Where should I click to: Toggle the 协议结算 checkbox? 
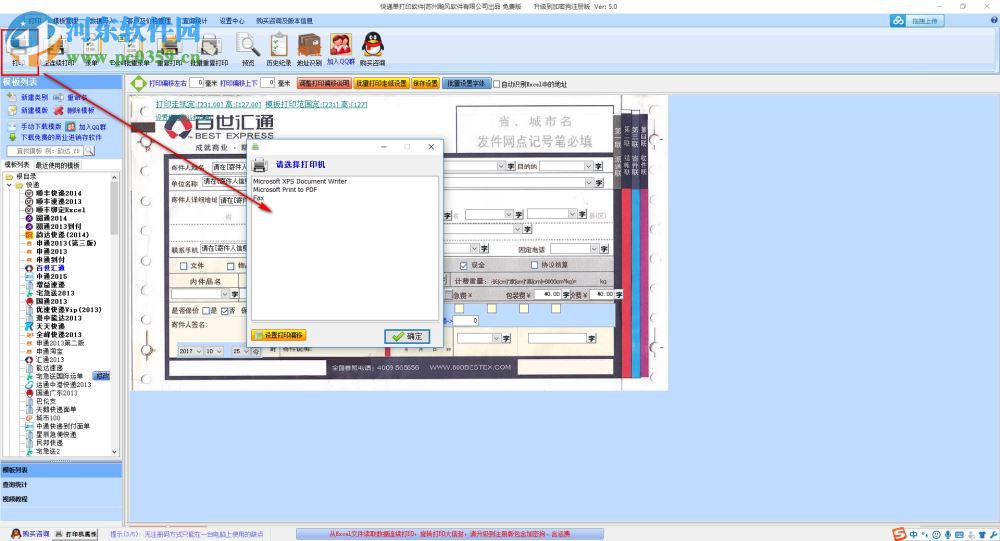click(x=534, y=265)
